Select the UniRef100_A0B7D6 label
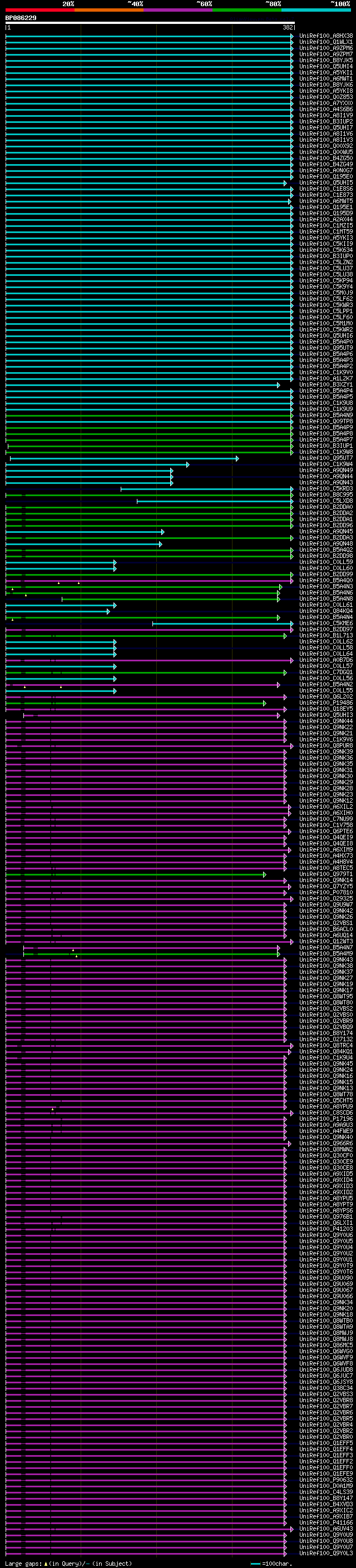 coord(326,660)
